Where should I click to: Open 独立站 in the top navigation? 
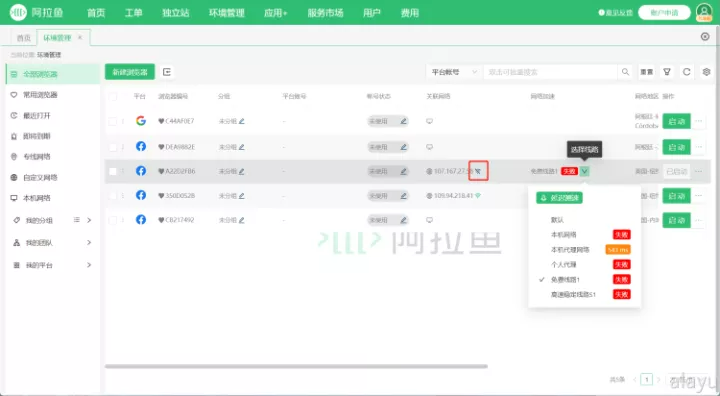176,13
